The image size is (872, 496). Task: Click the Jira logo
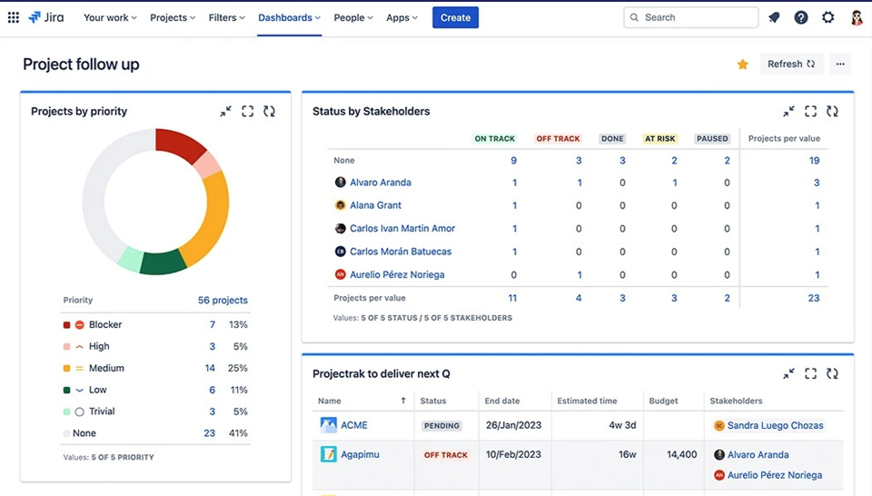48,18
